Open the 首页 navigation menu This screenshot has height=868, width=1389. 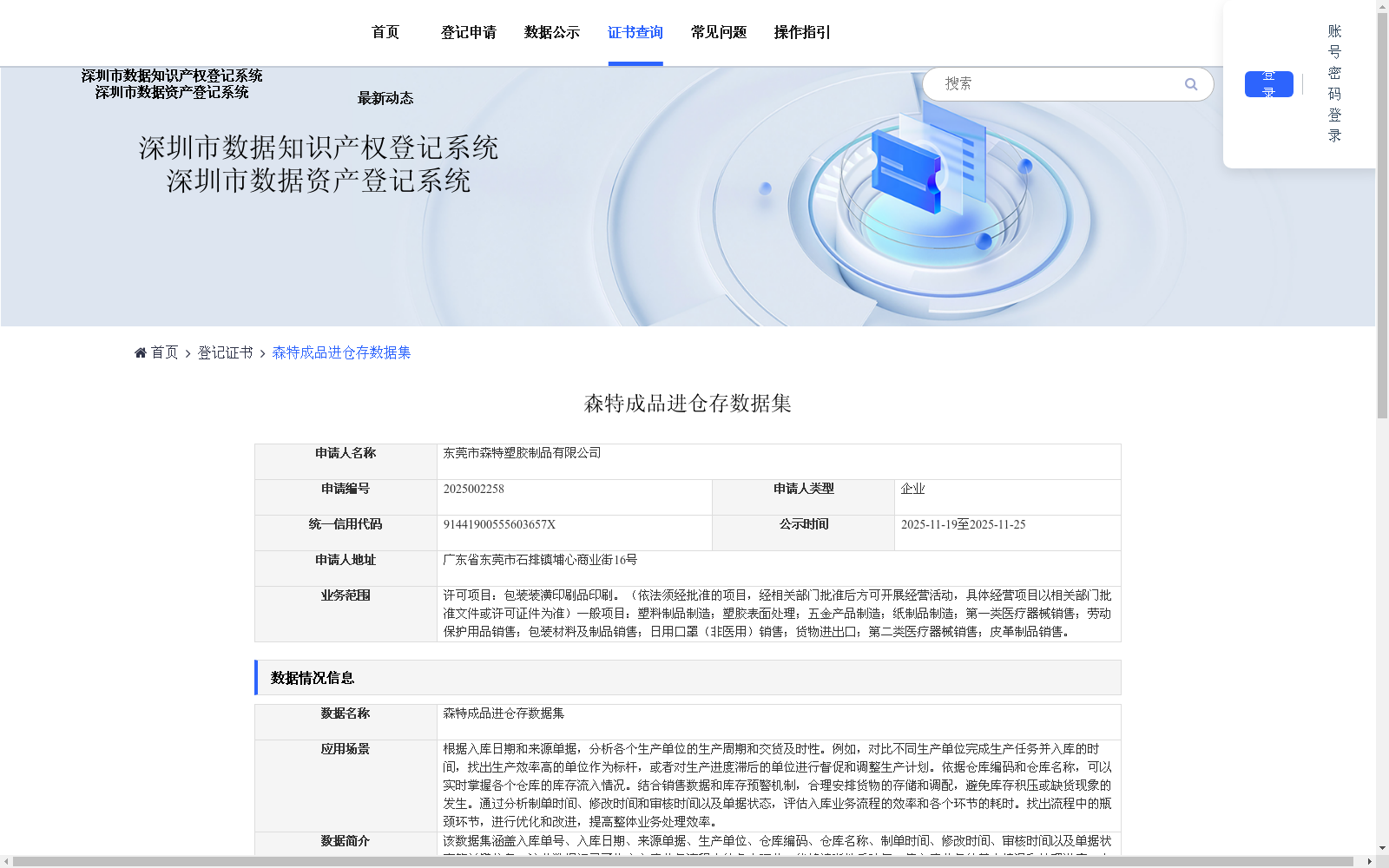[385, 32]
